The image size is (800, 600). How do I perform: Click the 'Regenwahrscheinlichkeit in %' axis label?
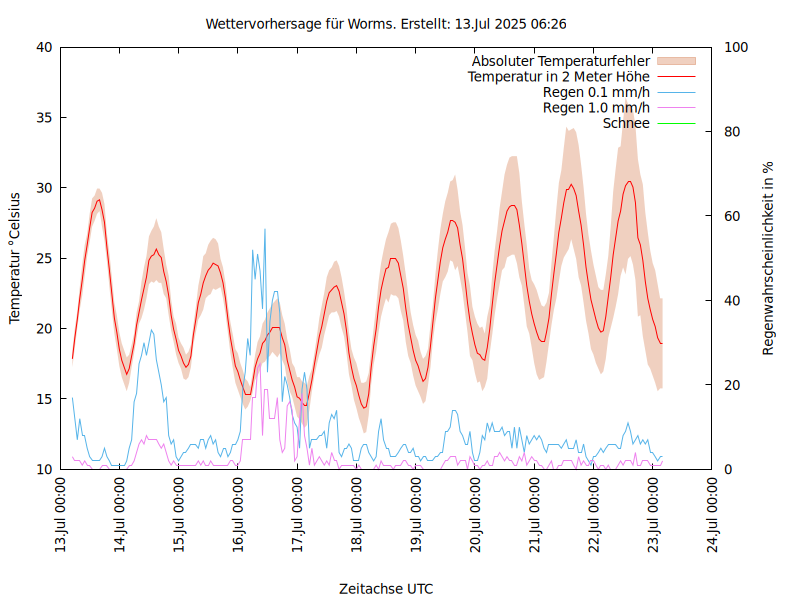pyautogui.click(x=768, y=258)
